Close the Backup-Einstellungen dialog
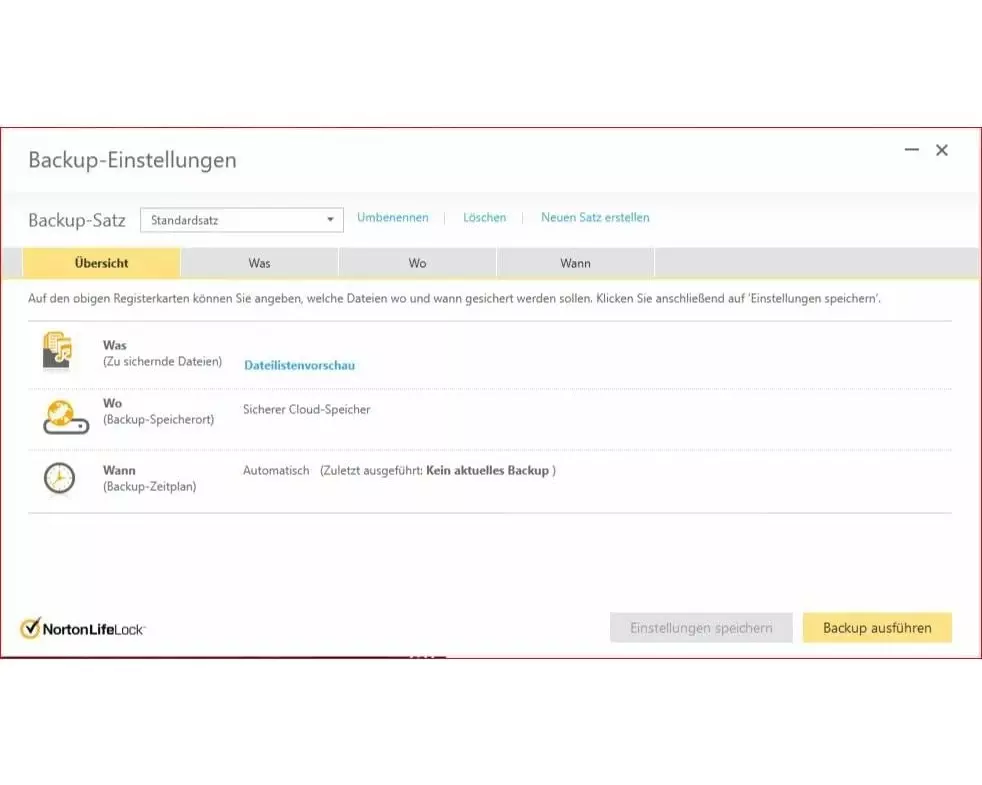This screenshot has width=982, height=785. 941,150
